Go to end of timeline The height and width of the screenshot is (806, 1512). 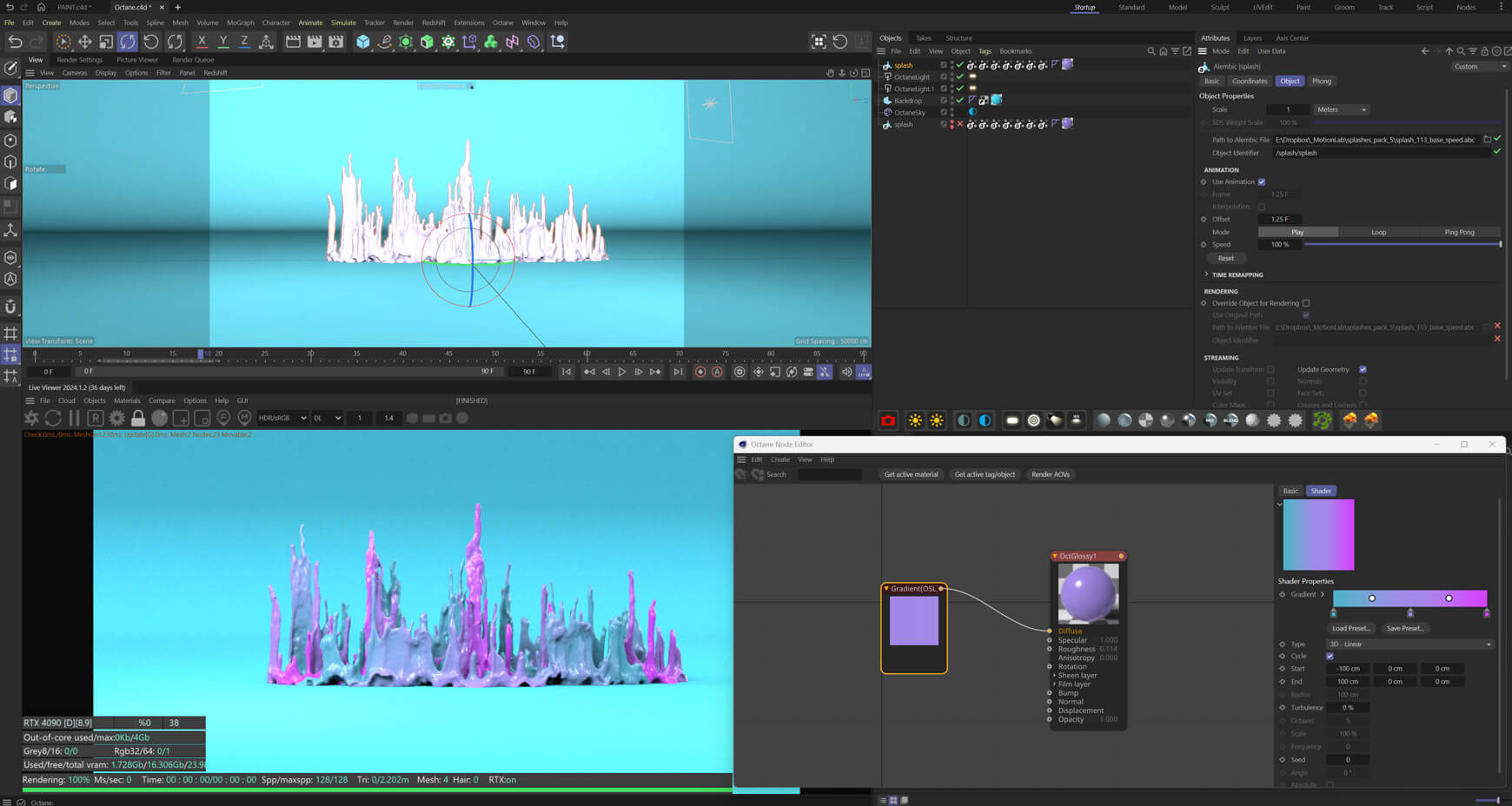(x=678, y=372)
